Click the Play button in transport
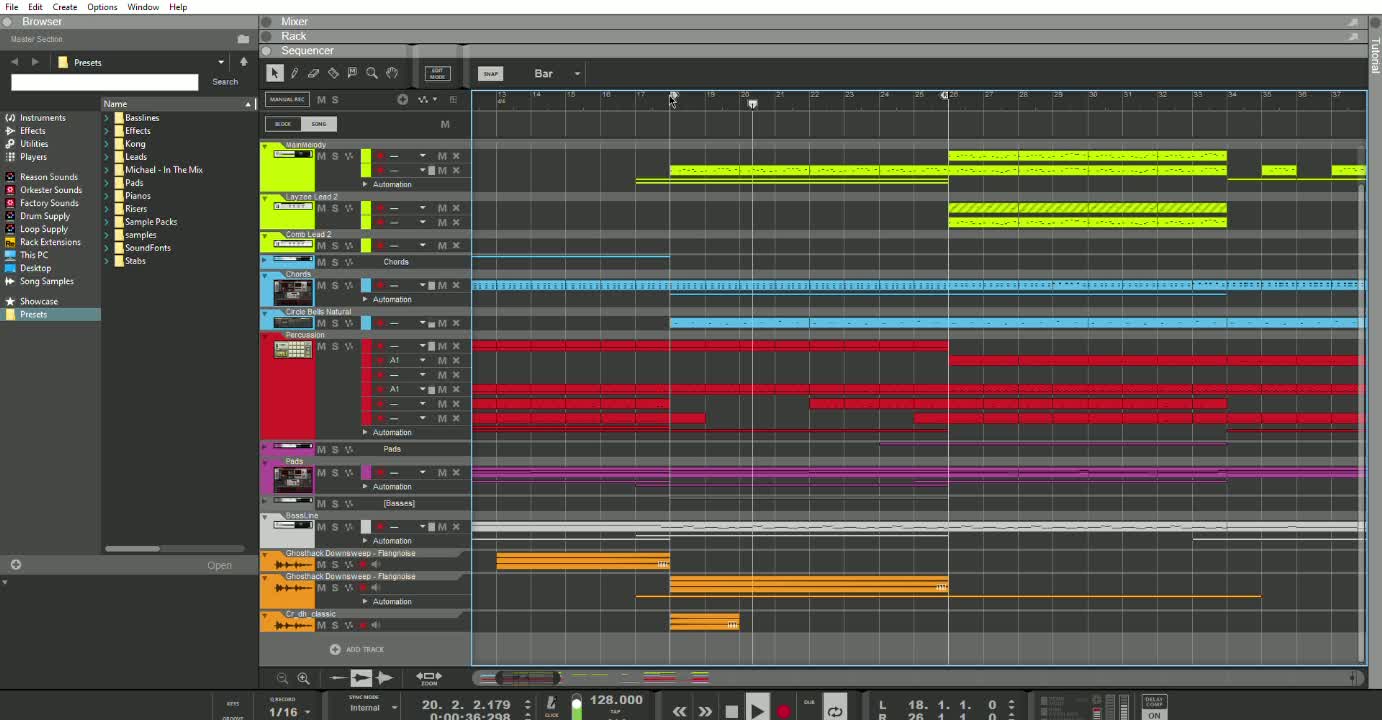 click(757, 709)
